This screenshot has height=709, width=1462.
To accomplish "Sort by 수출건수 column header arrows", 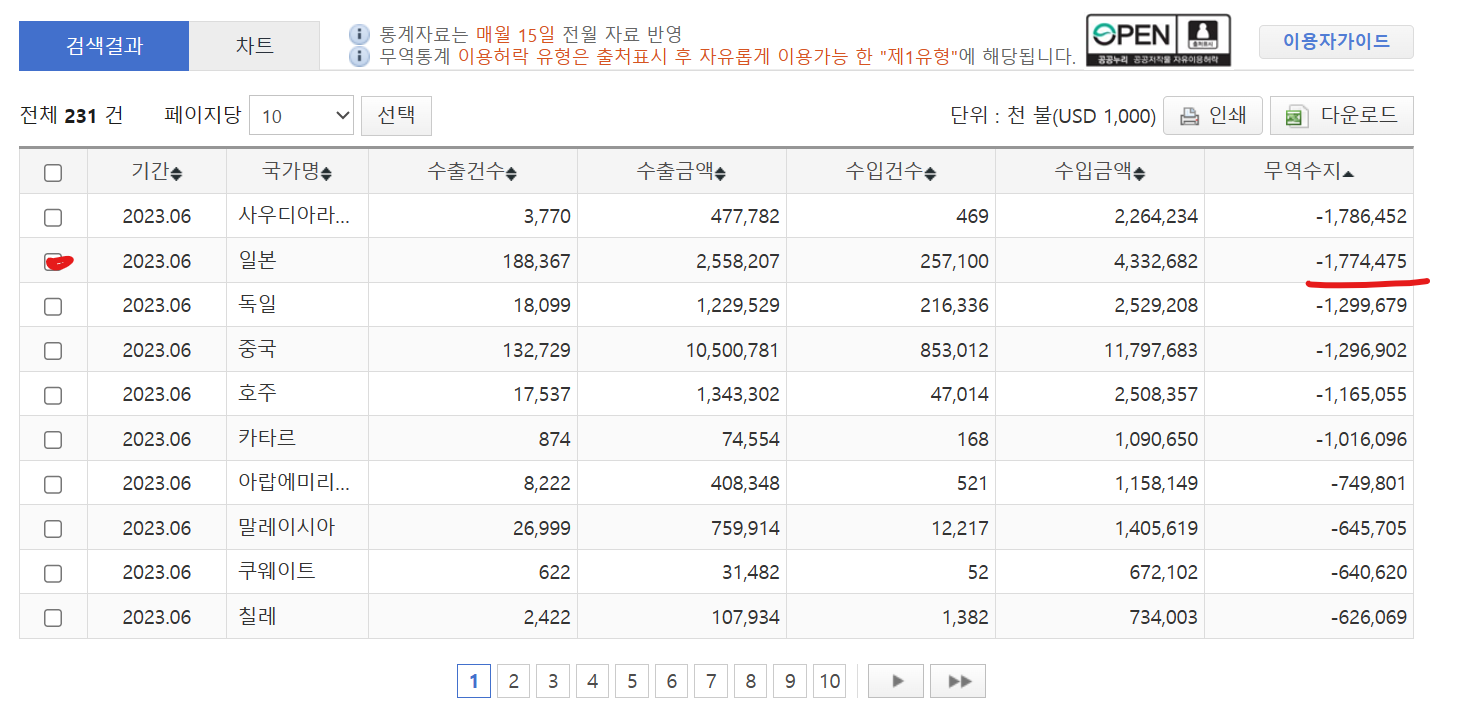I will (511, 174).
